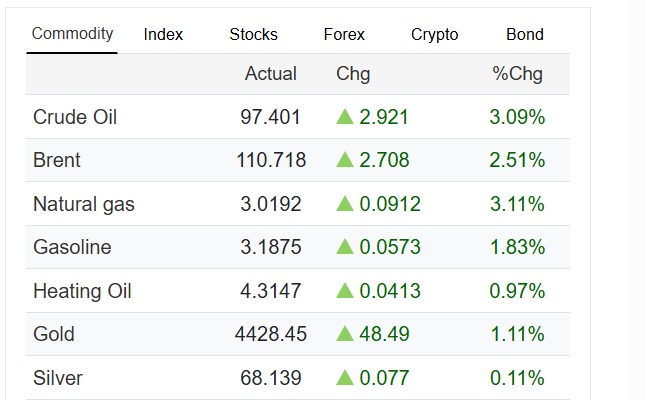Show the Crypto tab
This screenshot has height=400, width=646.
(434, 34)
